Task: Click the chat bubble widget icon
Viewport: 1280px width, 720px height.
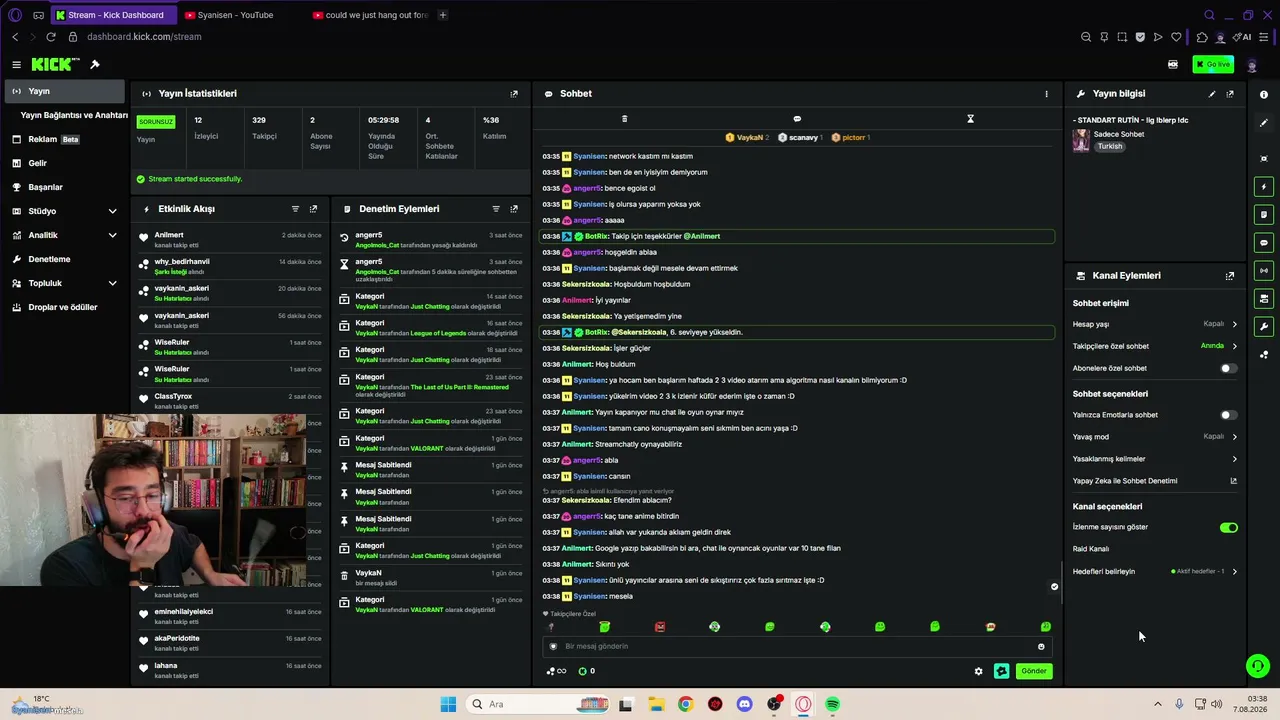Action: coord(1264,243)
